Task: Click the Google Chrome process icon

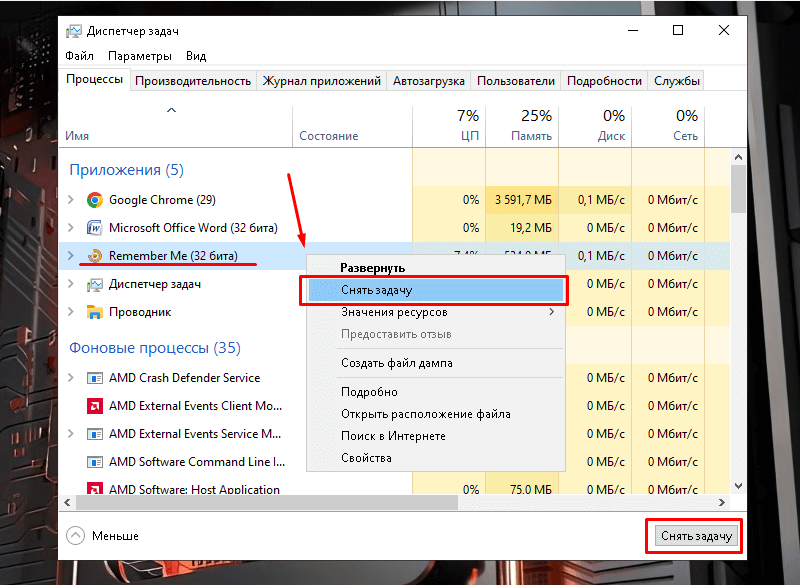Action: pos(95,200)
